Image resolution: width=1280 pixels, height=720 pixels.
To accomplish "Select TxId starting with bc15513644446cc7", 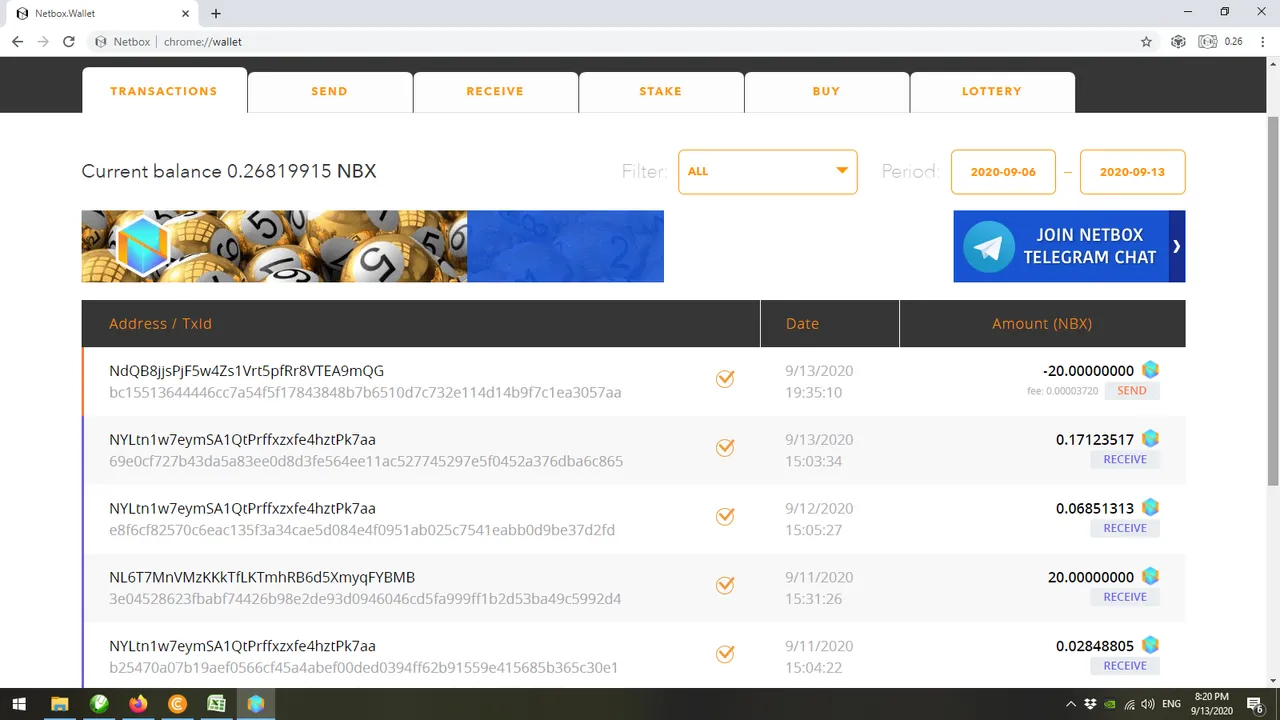I will [365, 393].
